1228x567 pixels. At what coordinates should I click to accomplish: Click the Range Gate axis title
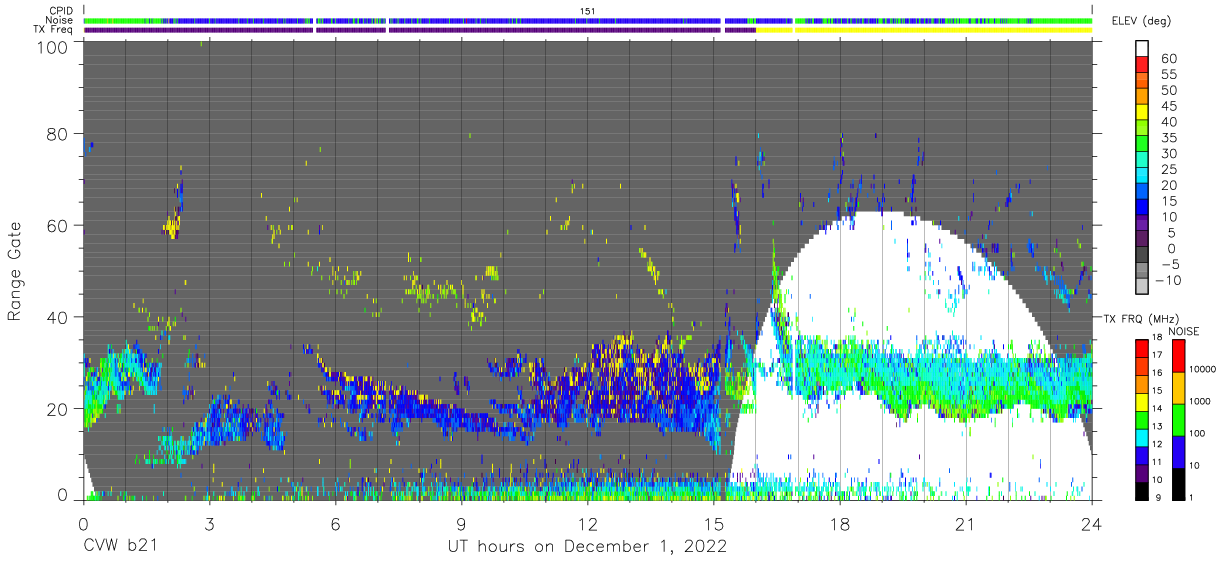tap(15, 270)
